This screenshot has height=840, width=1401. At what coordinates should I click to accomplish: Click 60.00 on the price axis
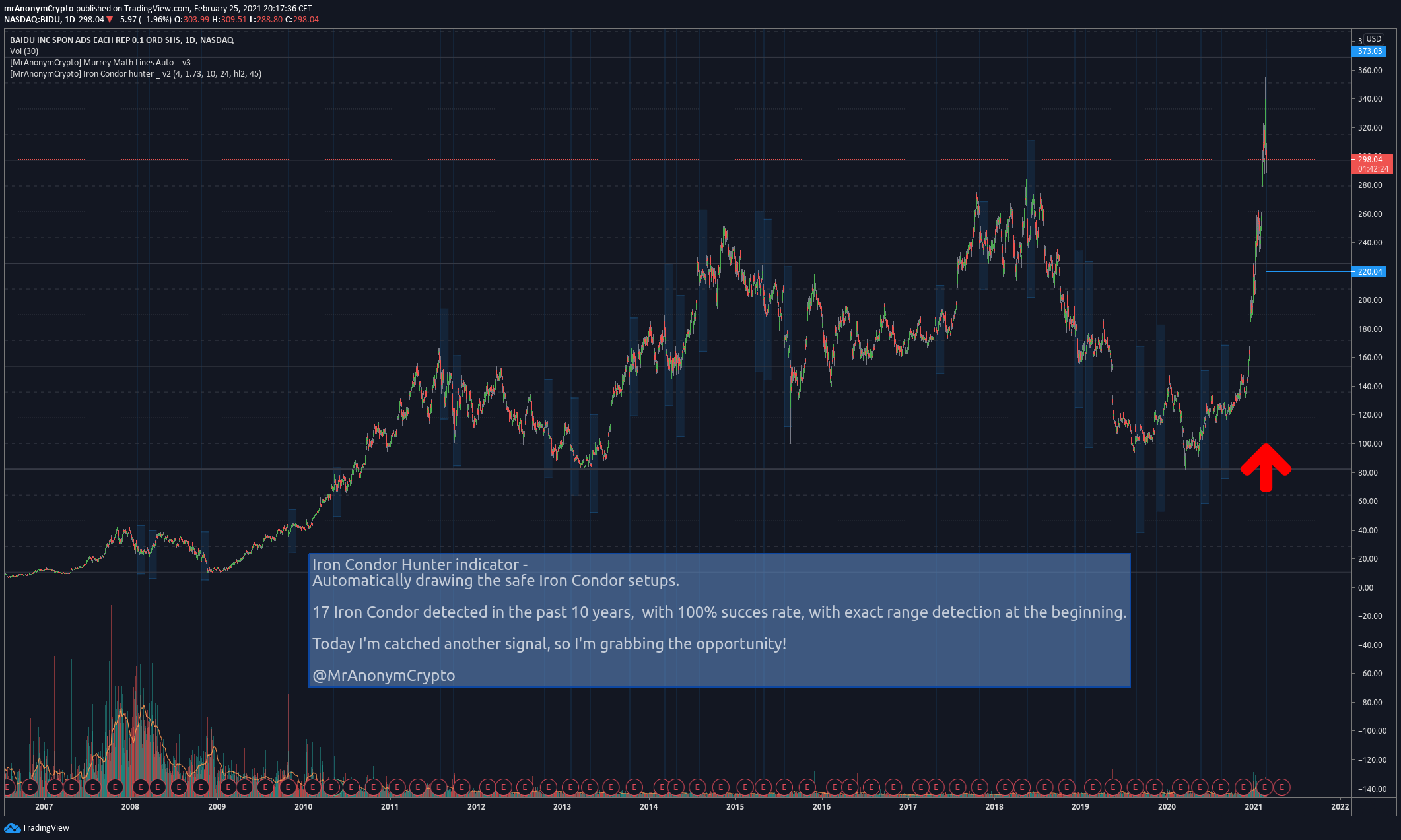tap(1368, 501)
